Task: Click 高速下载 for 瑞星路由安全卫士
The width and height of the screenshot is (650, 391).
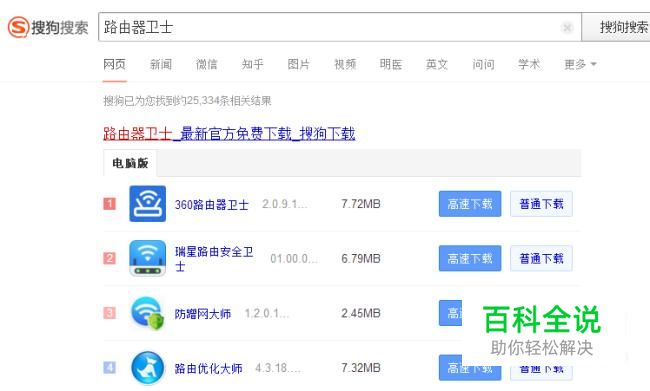Action: coord(470,258)
